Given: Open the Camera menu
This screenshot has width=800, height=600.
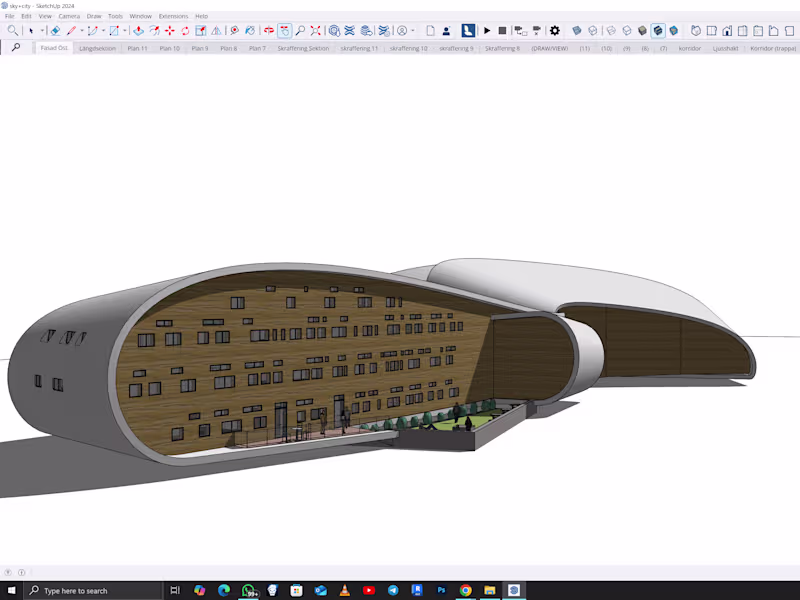Looking at the screenshot, I should pyautogui.click(x=69, y=16).
